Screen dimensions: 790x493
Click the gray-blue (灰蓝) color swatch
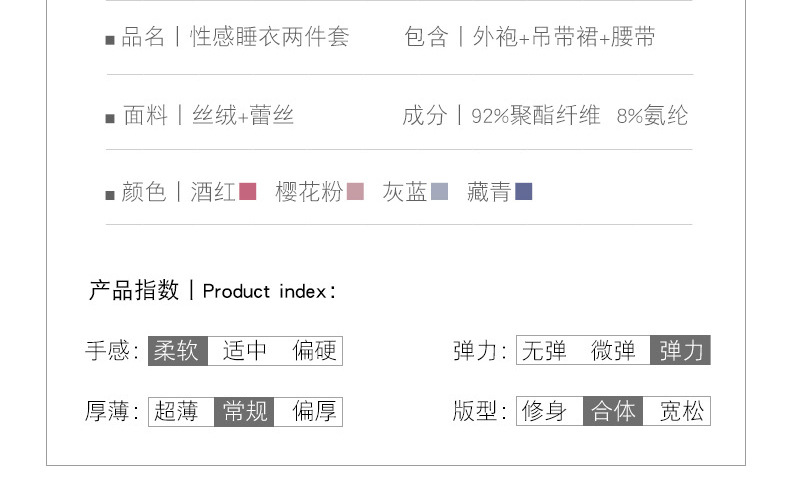coord(439,191)
